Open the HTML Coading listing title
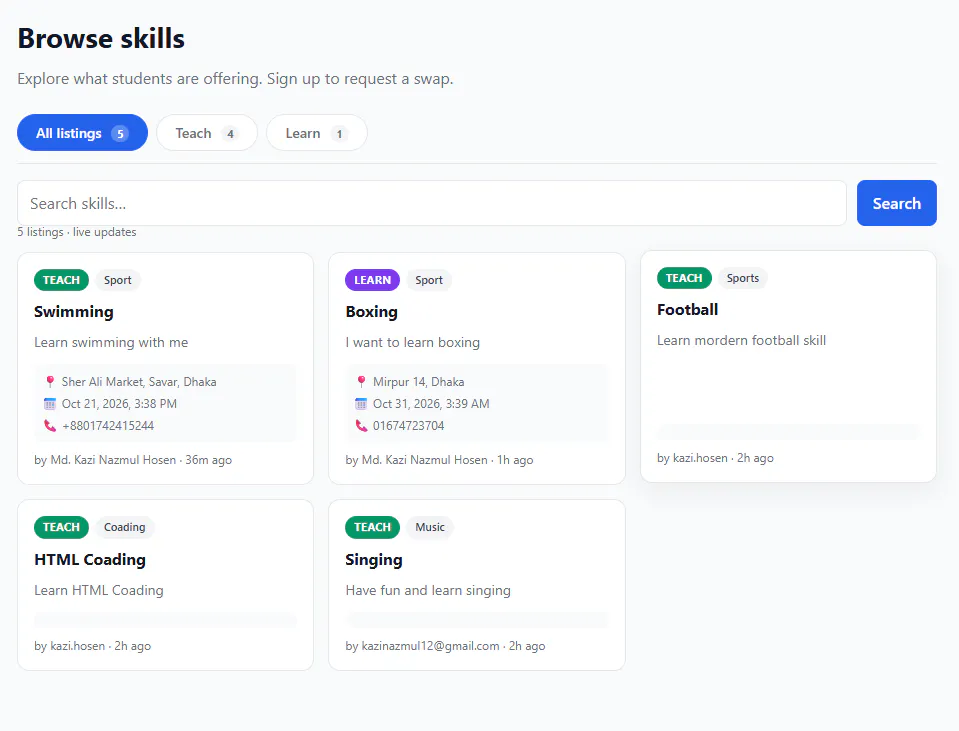This screenshot has width=959, height=731. [x=90, y=560]
